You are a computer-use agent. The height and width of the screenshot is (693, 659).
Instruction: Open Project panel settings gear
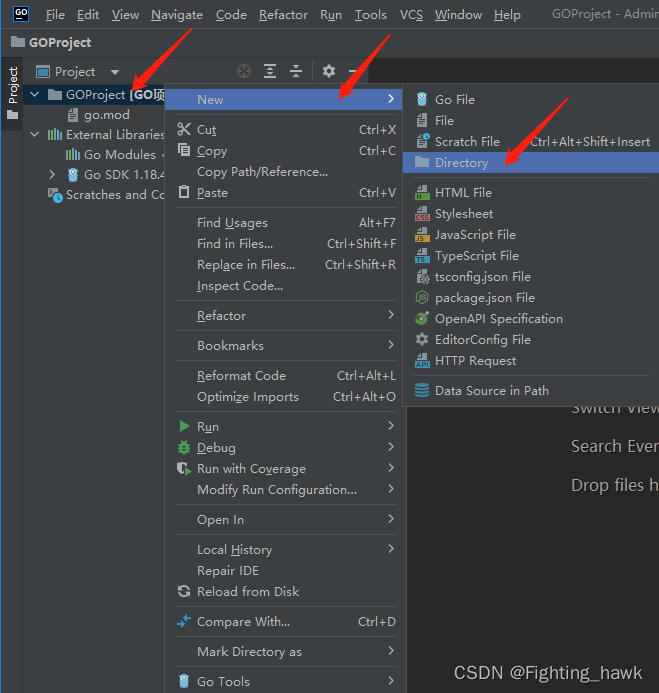click(x=328, y=71)
